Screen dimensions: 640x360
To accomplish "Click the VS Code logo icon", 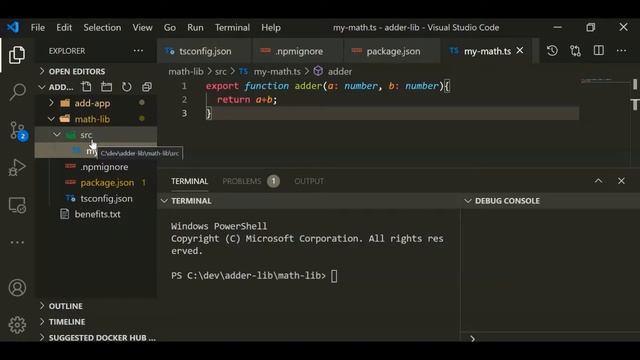I will (x=13, y=27).
